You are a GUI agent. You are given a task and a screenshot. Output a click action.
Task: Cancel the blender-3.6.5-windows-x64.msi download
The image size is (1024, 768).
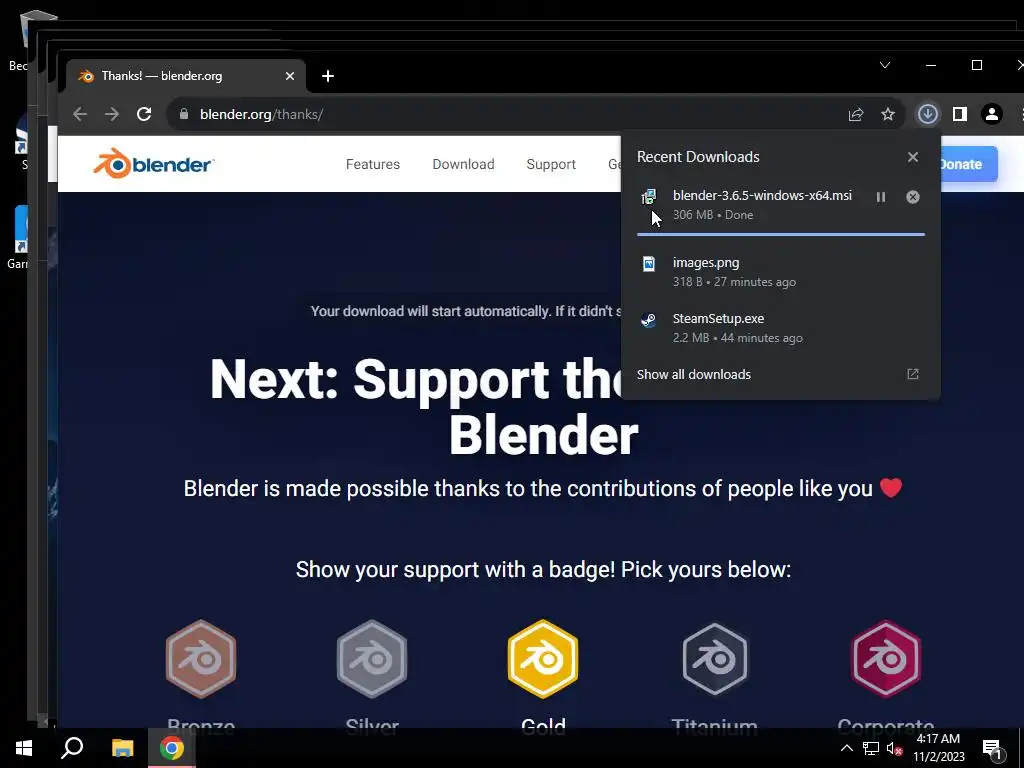913,197
